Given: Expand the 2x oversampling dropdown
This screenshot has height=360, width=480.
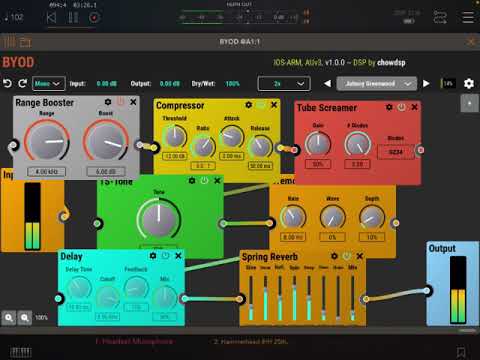Looking at the screenshot, I should (284, 84).
